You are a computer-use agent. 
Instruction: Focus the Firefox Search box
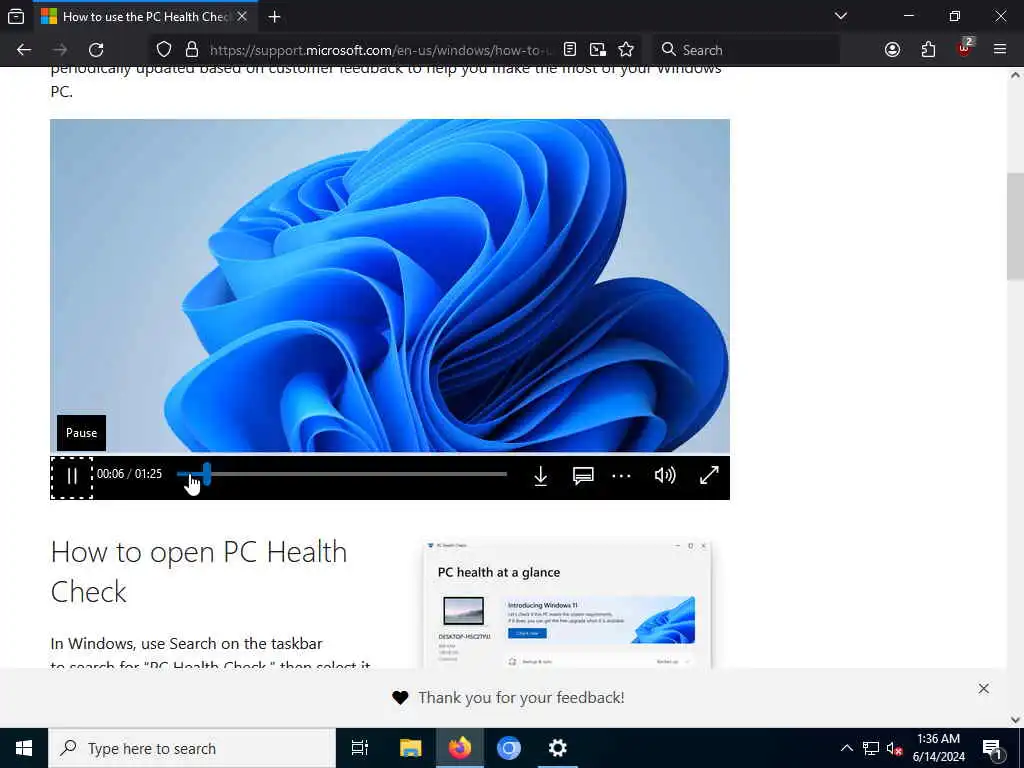(x=746, y=50)
